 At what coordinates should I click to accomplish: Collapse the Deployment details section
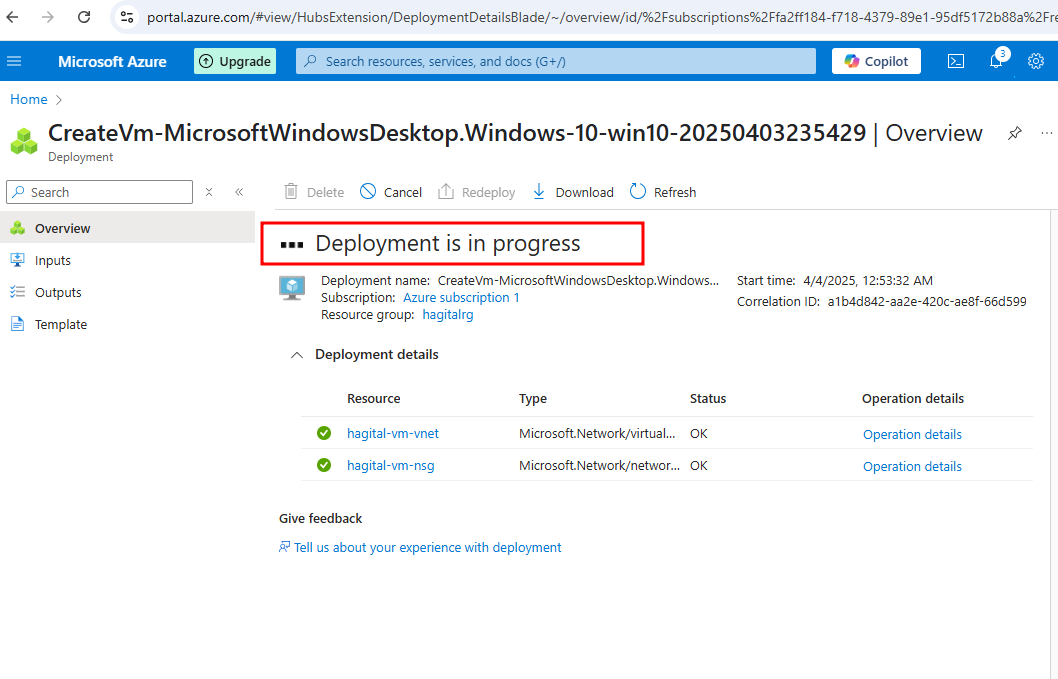click(x=296, y=355)
